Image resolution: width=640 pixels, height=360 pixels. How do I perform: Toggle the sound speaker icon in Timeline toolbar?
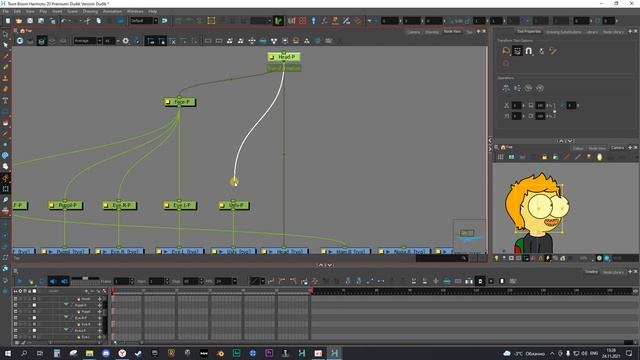[x=53, y=281]
